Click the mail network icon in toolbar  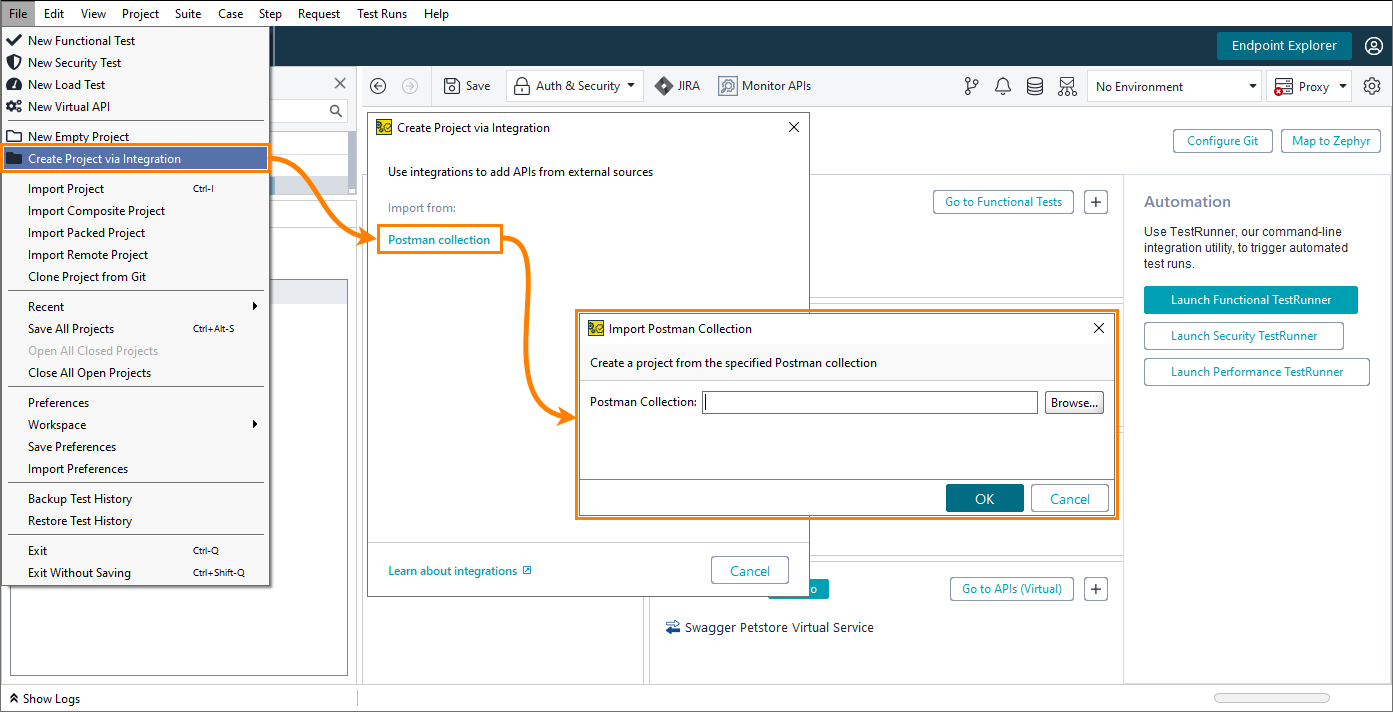coord(1067,86)
